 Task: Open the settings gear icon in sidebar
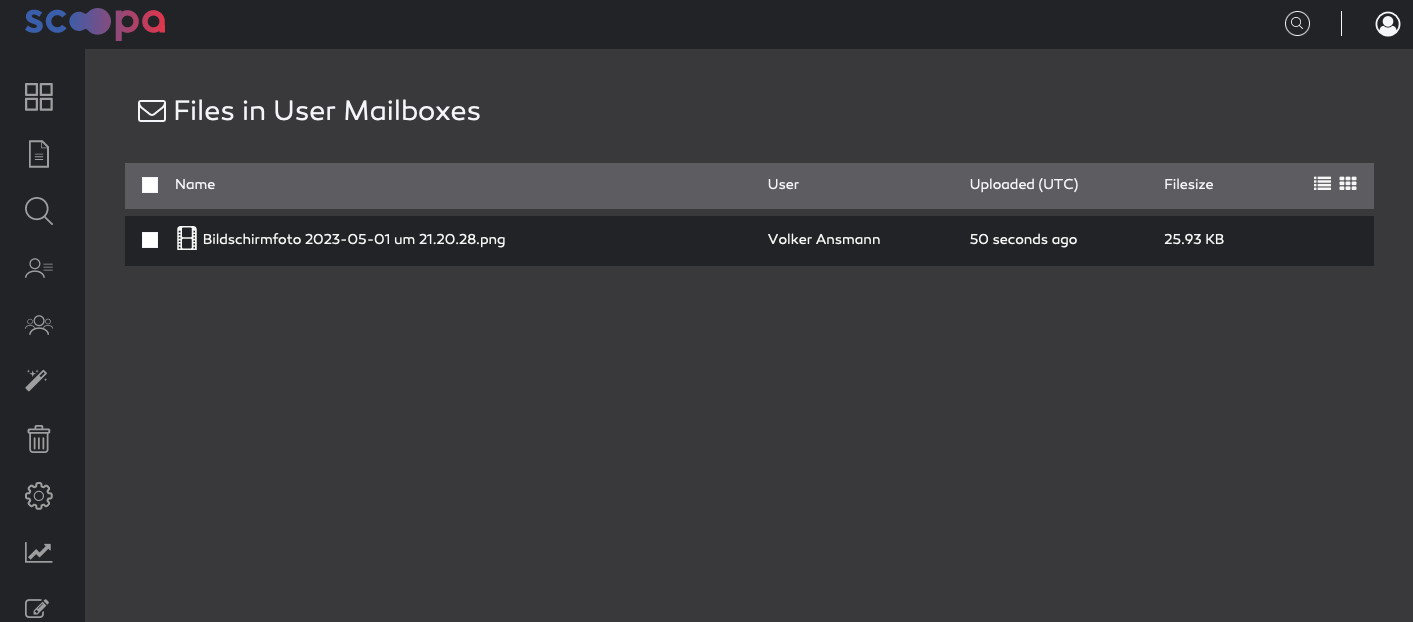39,496
